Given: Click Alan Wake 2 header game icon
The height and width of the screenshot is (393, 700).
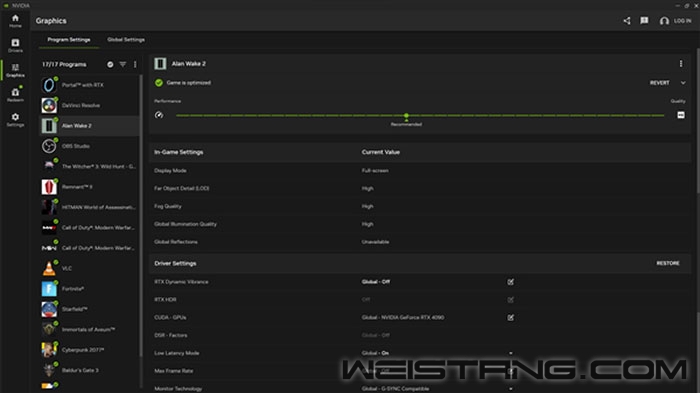Looking at the screenshot, I should click(160, 64).
